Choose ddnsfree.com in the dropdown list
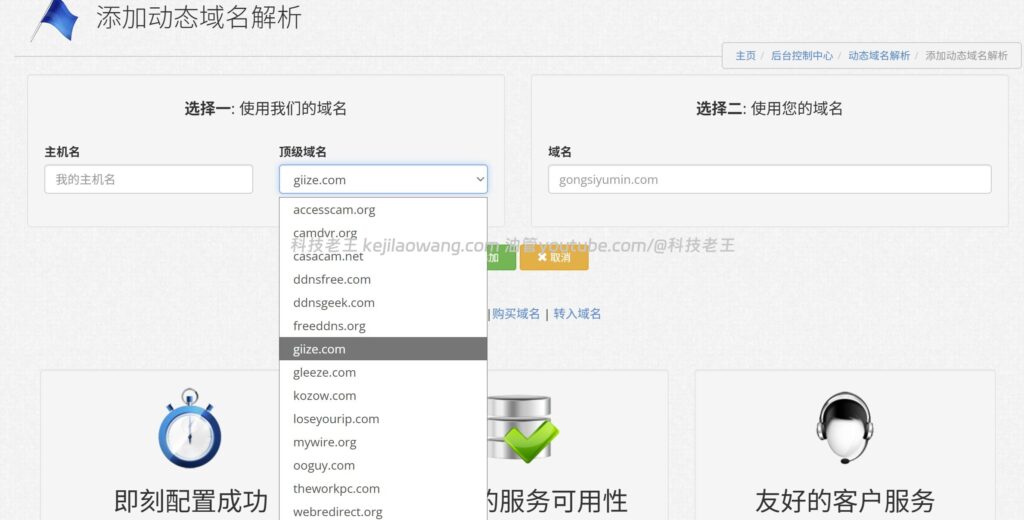The width and height of the screenshot is (1024, 520). pyautogui.click(x=383, y=280)
